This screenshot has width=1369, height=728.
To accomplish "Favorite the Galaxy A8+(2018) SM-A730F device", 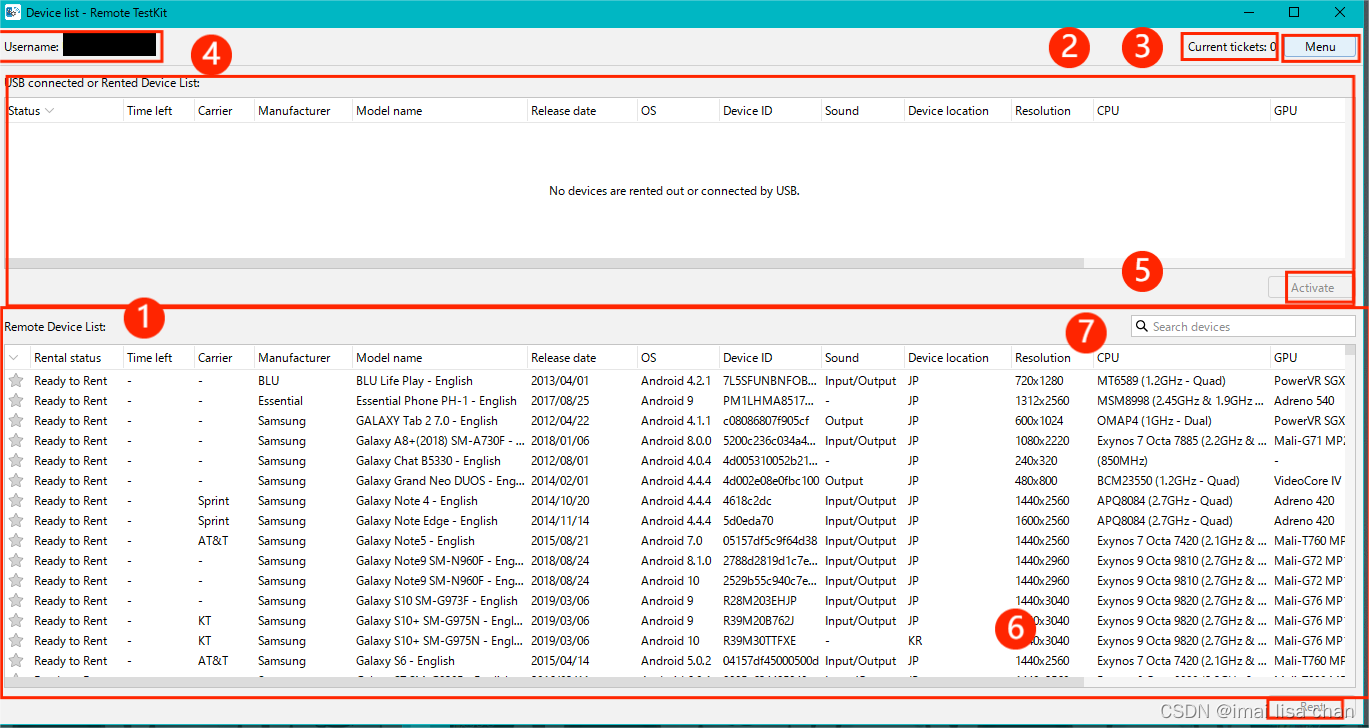I will tap(16, 440).
